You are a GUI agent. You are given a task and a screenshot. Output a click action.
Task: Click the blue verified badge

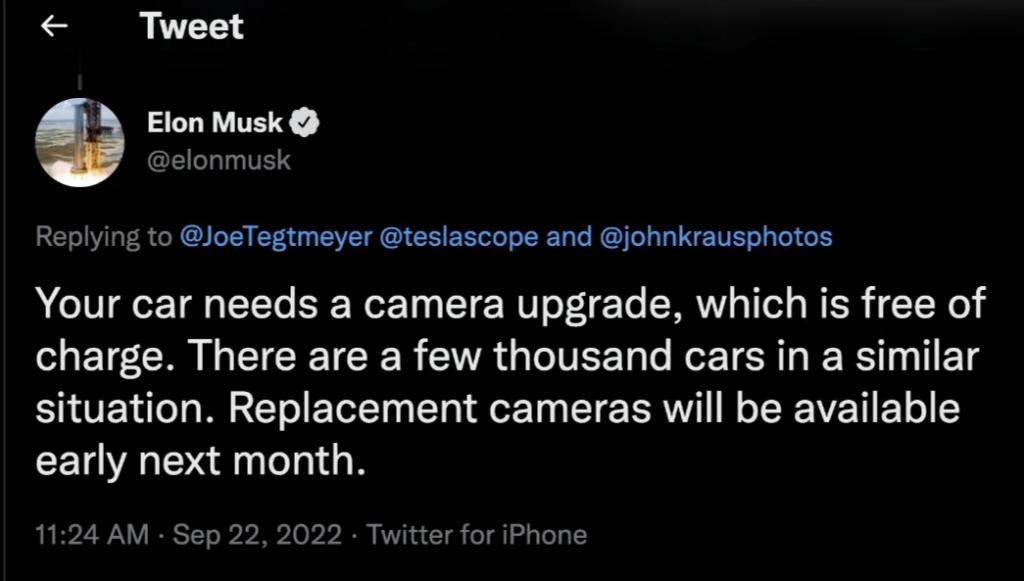click(x=305, y=124)
